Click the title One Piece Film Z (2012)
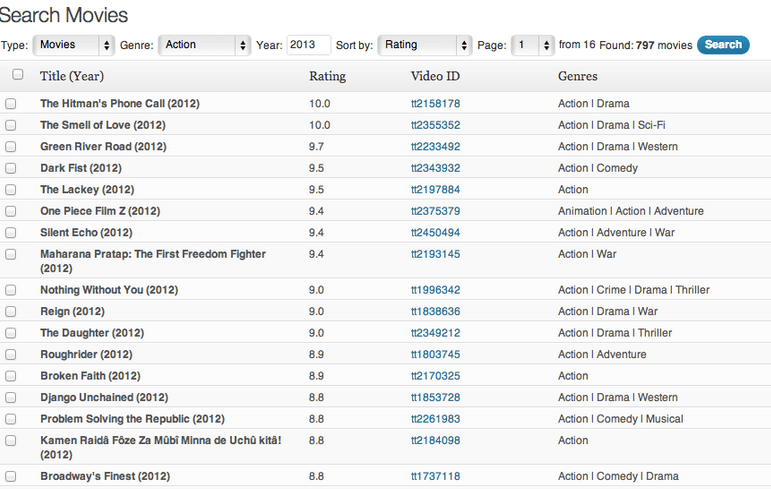The width and height of the screenshot is (771, 489). (100, 211)
